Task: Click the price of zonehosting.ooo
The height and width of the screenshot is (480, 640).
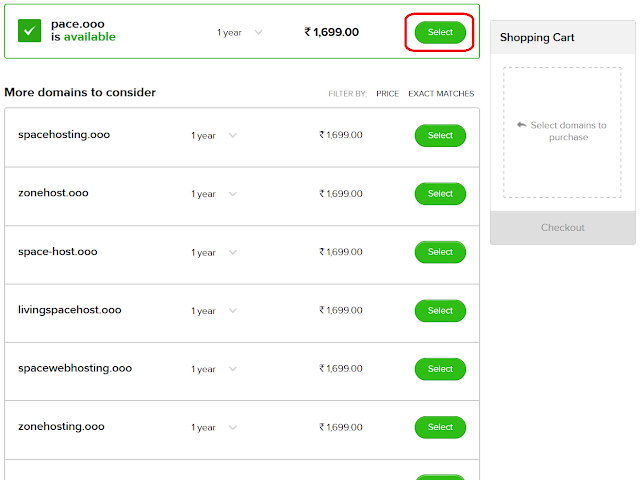Action: tap(341, 427)
